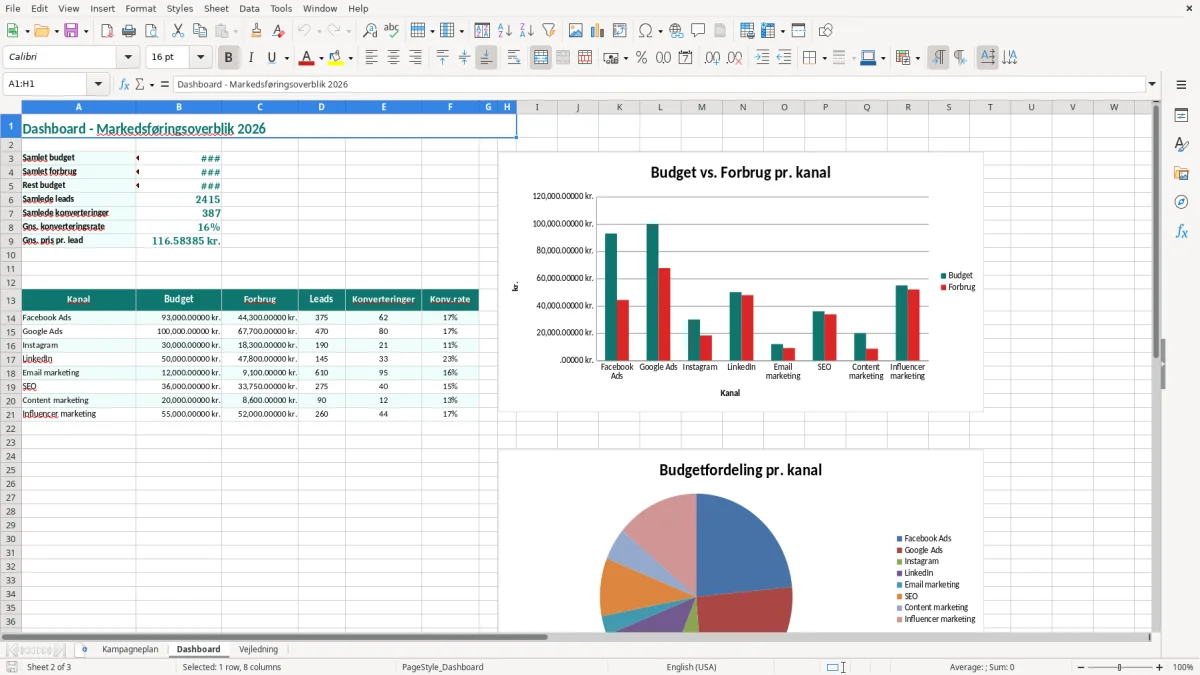The width and height of the screenshot is (1200, 675).
Task: Toggle Left-to-Right text direction
Action: (x=938, y=58)
